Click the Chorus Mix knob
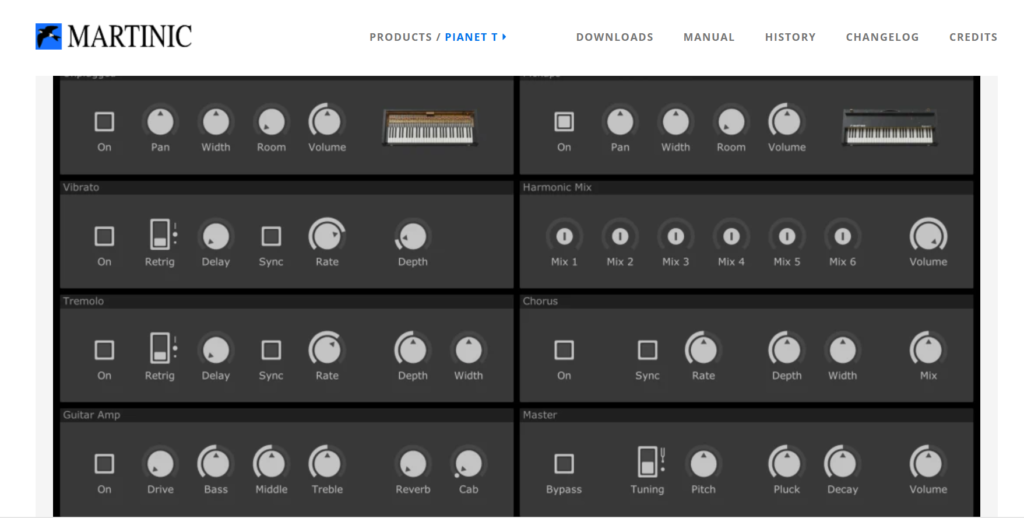The height and width of the screenshot is (518, 1024). pyautogui.click(x=928, y=350)
